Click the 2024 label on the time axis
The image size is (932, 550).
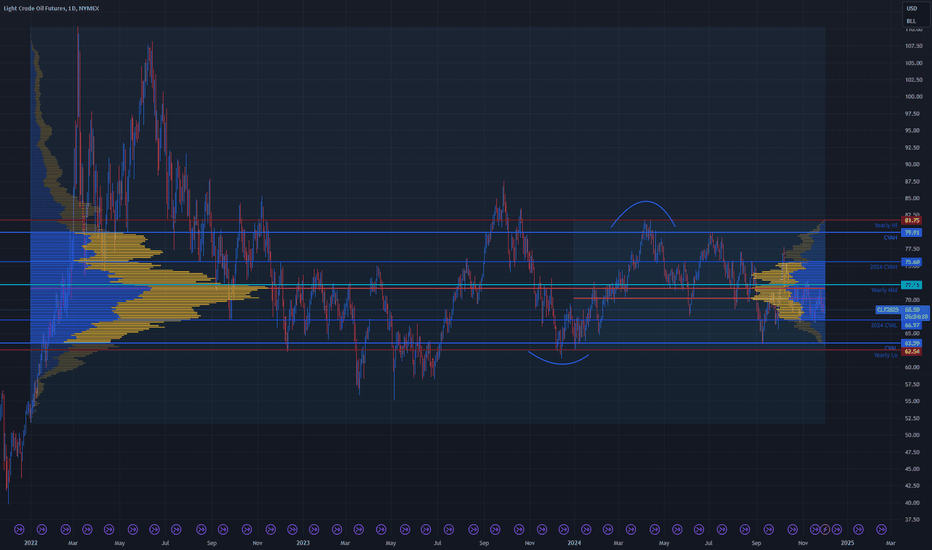pyautogui.click(x=574, y=542)
